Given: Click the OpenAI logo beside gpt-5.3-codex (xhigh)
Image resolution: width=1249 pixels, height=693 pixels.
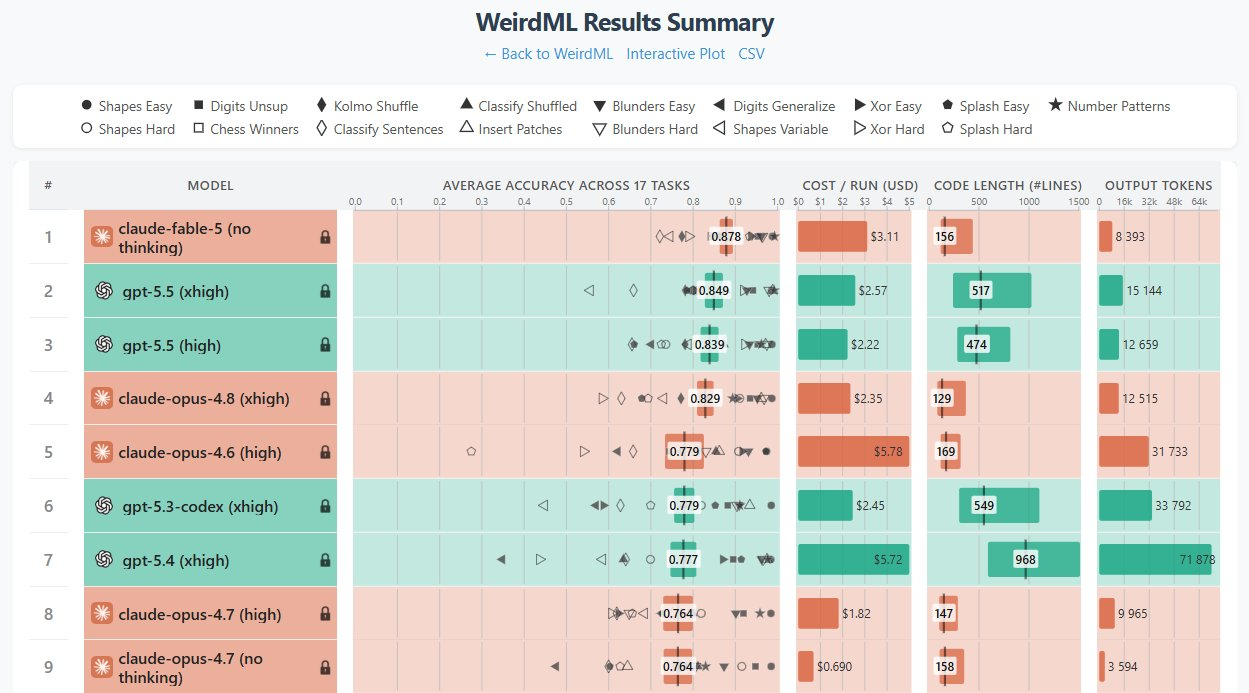Looking at the screenshot, I should (x=102, y=506).
